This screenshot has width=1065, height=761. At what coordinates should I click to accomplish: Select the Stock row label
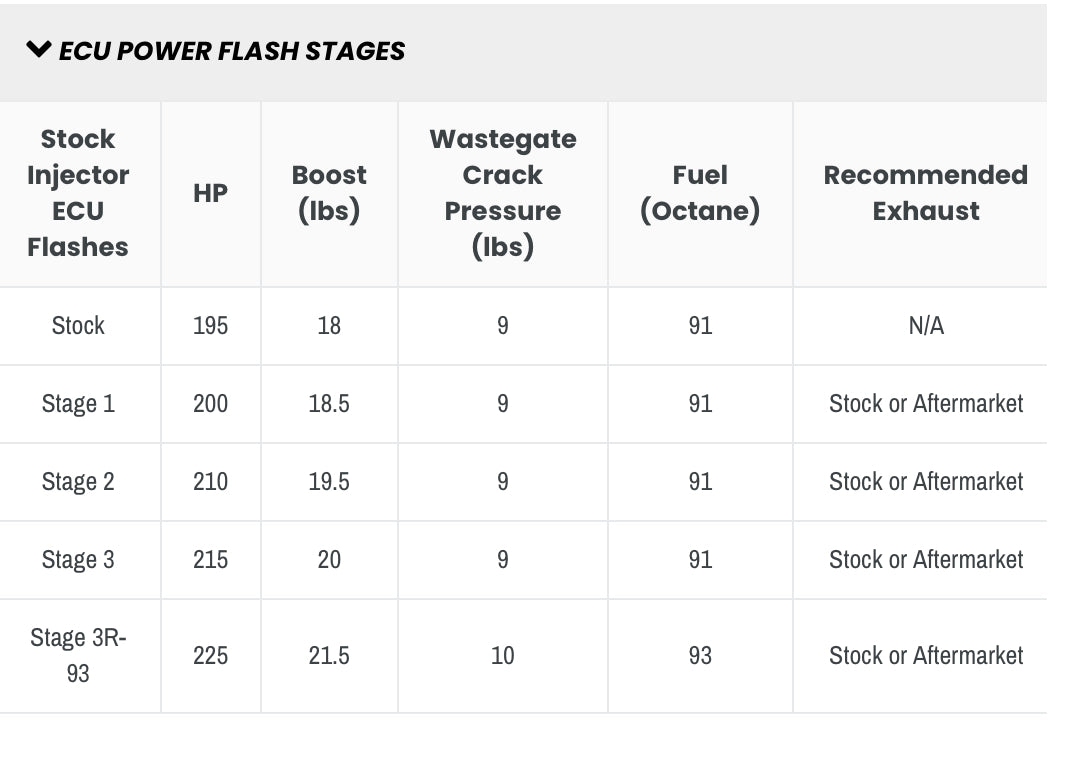tap(78, 326)
